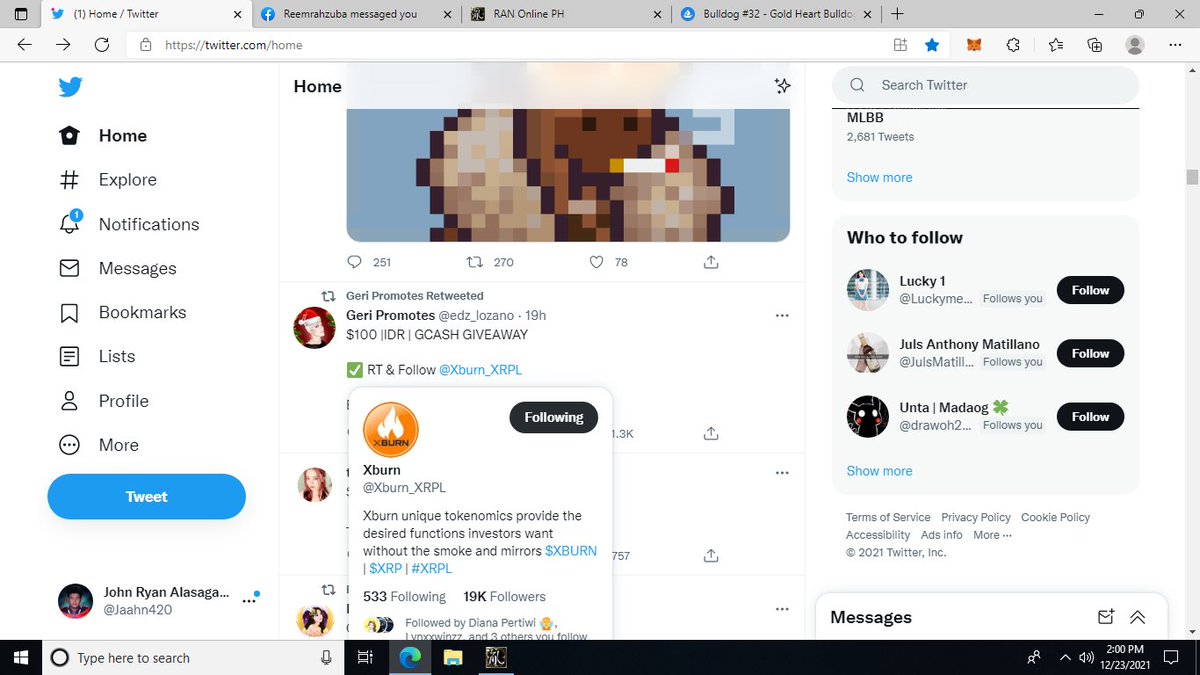Go to Profile in the sidebar
Image resolution: width=1200 pixels, height=675 pixels.
click(x=104, y=401)
